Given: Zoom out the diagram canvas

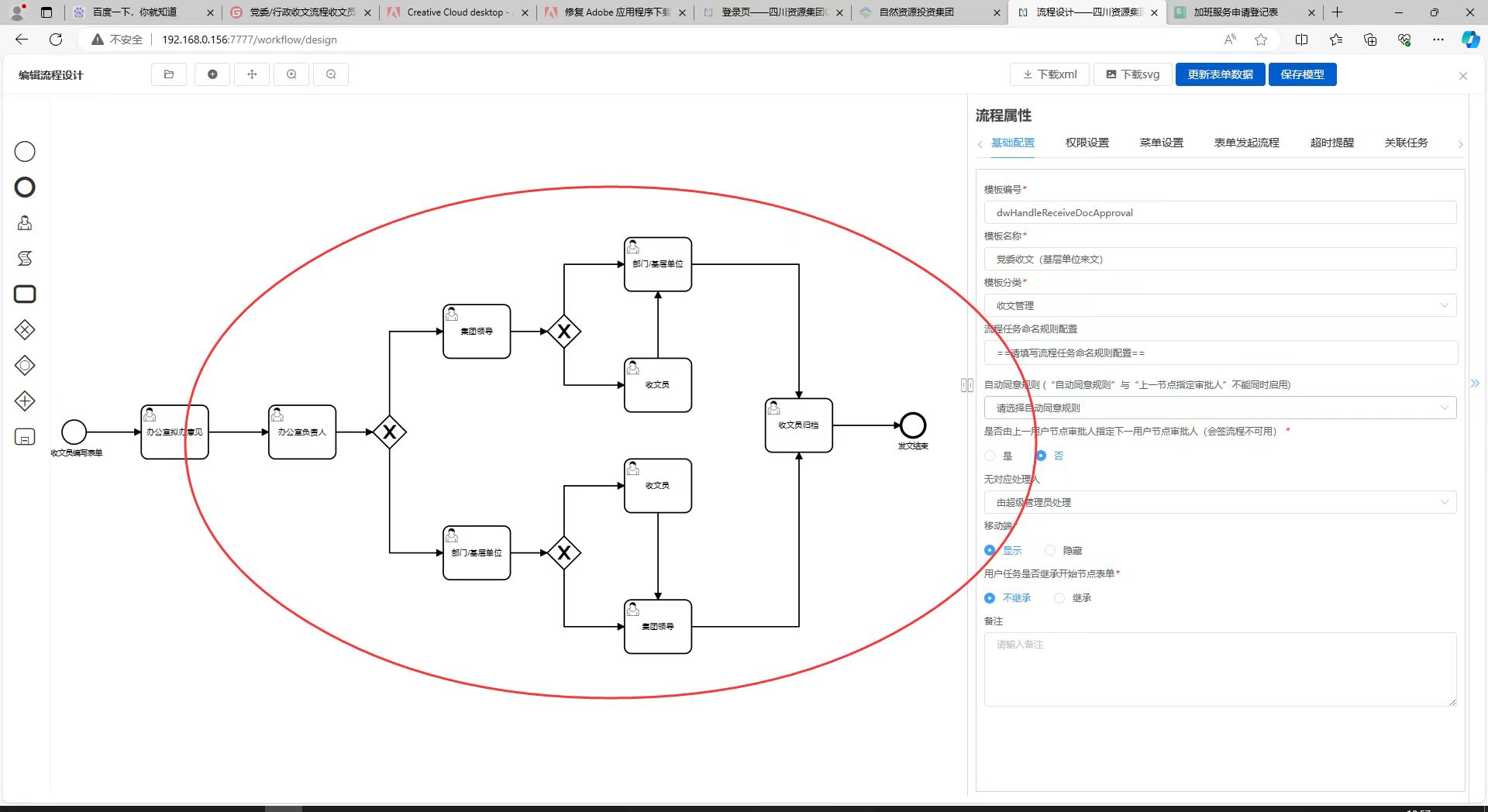Looking at the screenshot, I should 331,74.
